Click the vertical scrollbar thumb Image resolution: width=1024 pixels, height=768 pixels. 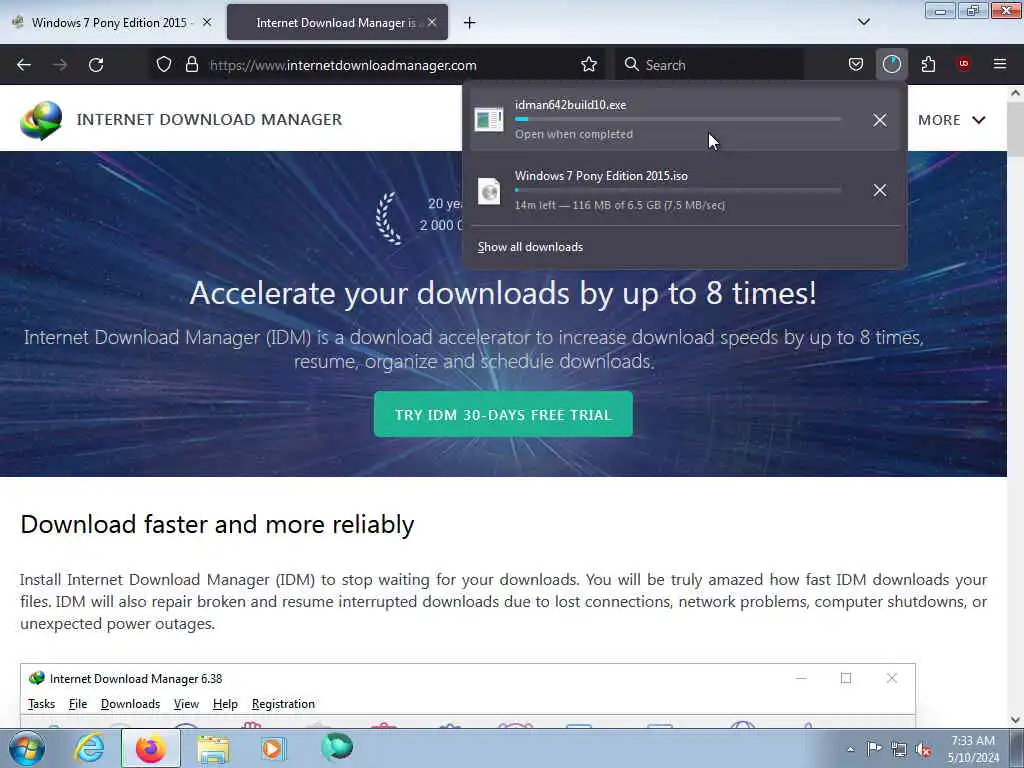1016,129
